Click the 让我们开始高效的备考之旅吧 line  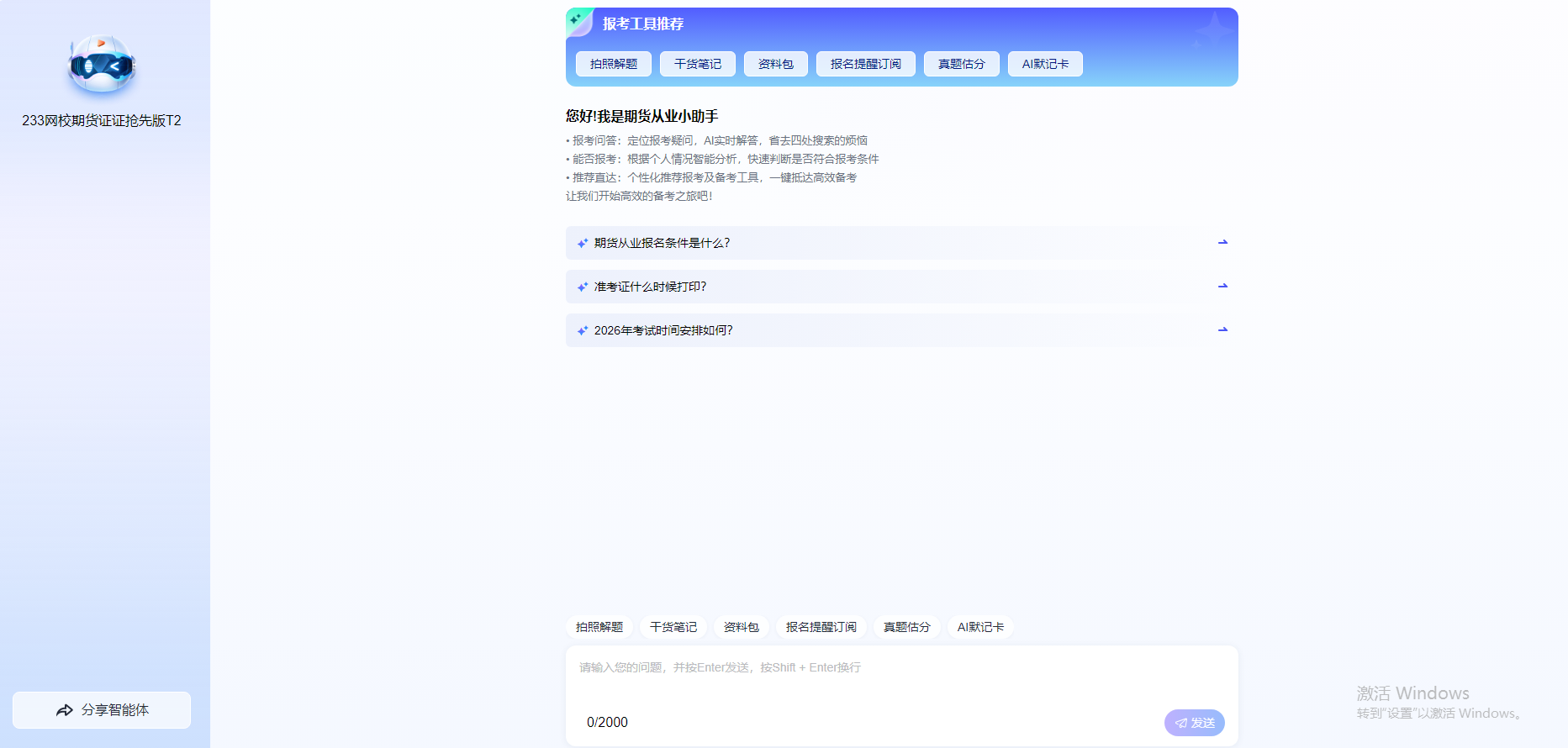[x=639, y=196]
